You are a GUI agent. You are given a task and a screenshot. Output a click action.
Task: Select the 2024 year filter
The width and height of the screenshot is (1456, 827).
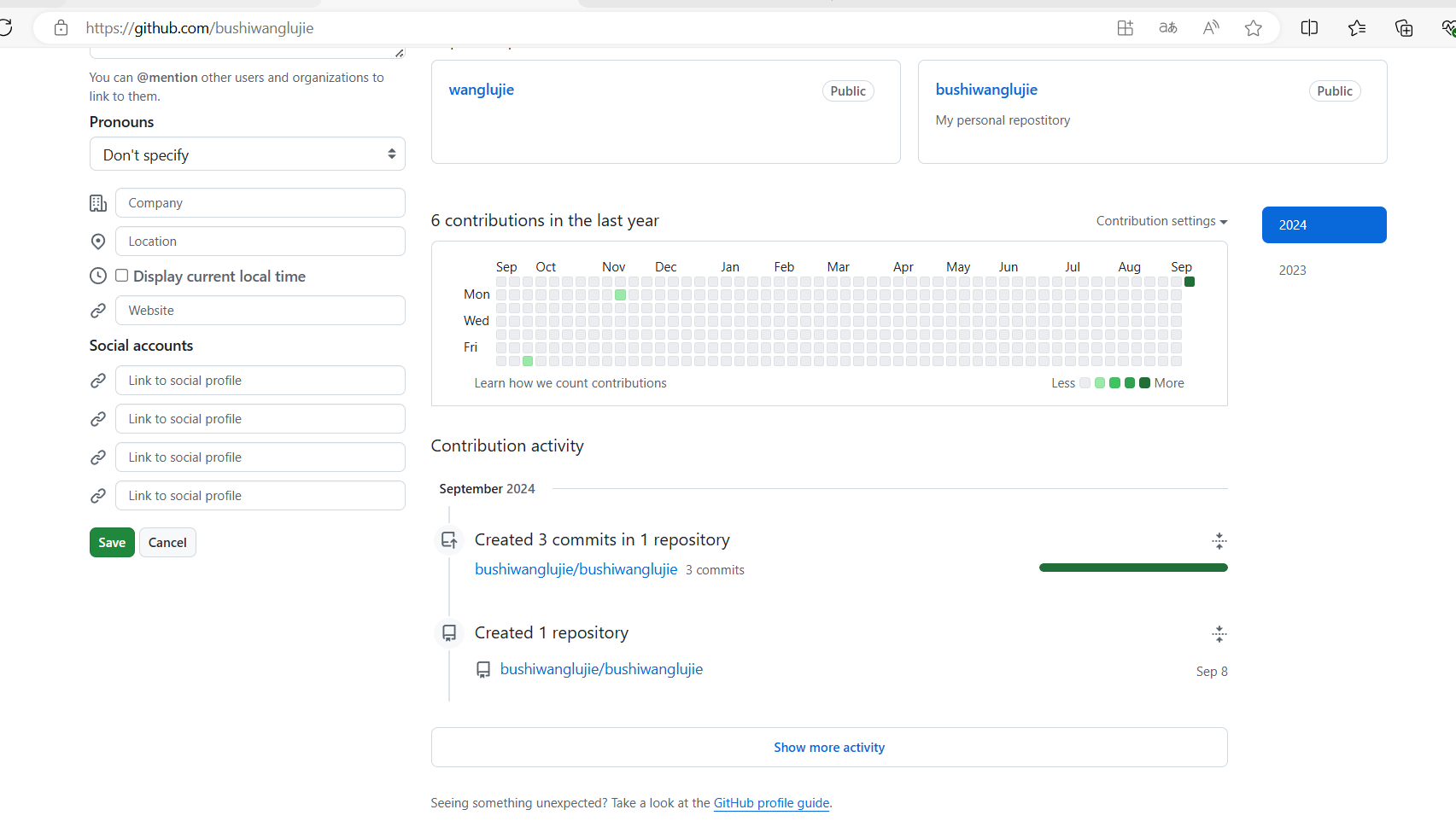tap(1324, 225)
